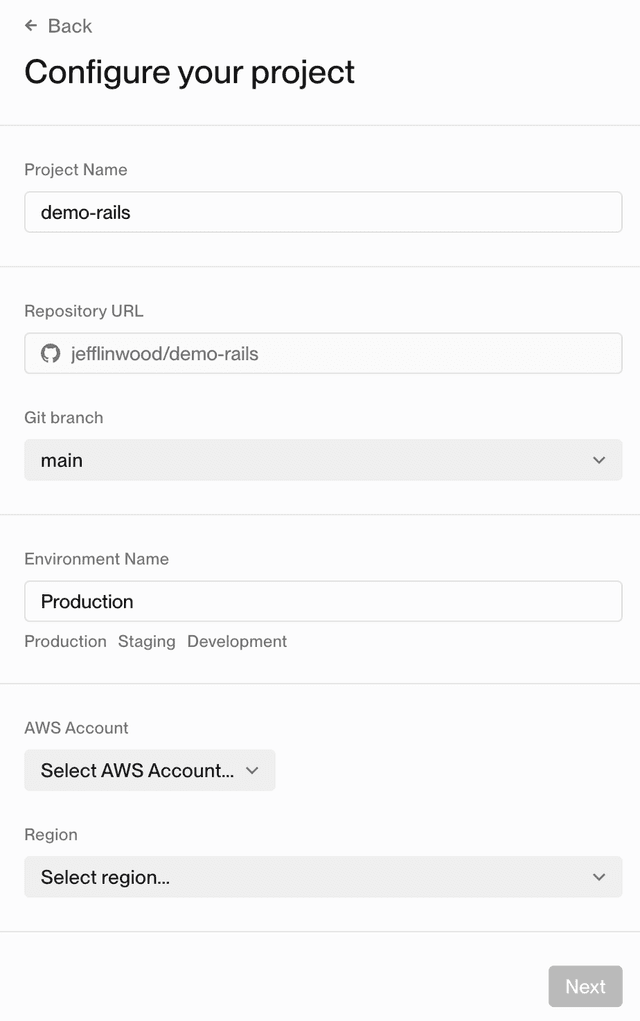Select the Production environment suggestion
The image size is (640, 1021).
(x=65, y=641)
